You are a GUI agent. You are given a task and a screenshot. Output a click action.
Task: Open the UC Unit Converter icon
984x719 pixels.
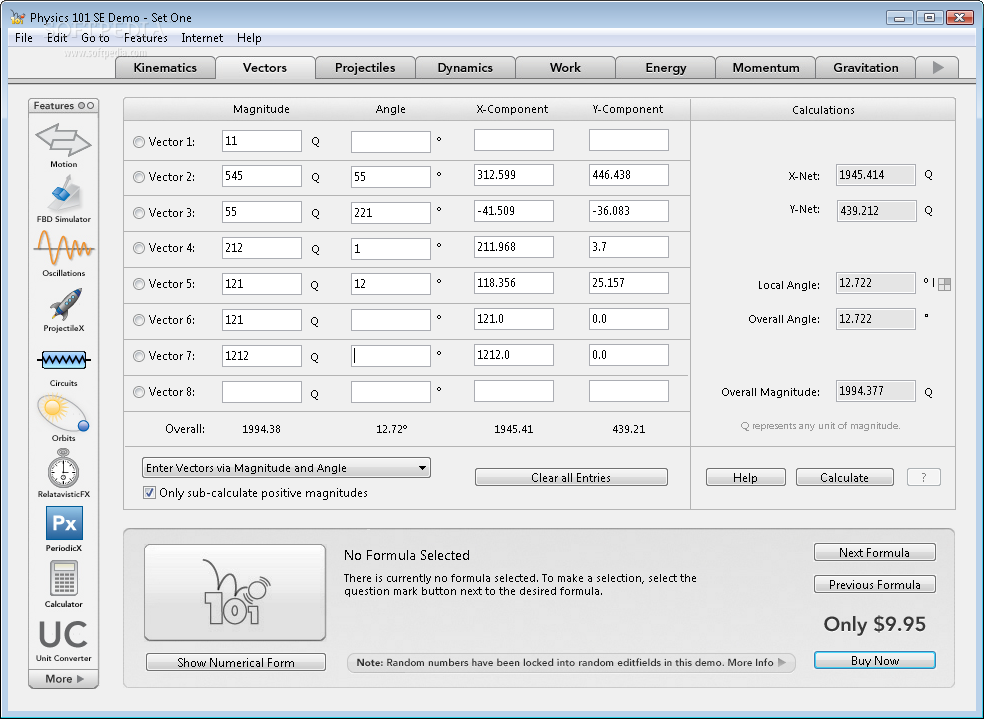63,635
